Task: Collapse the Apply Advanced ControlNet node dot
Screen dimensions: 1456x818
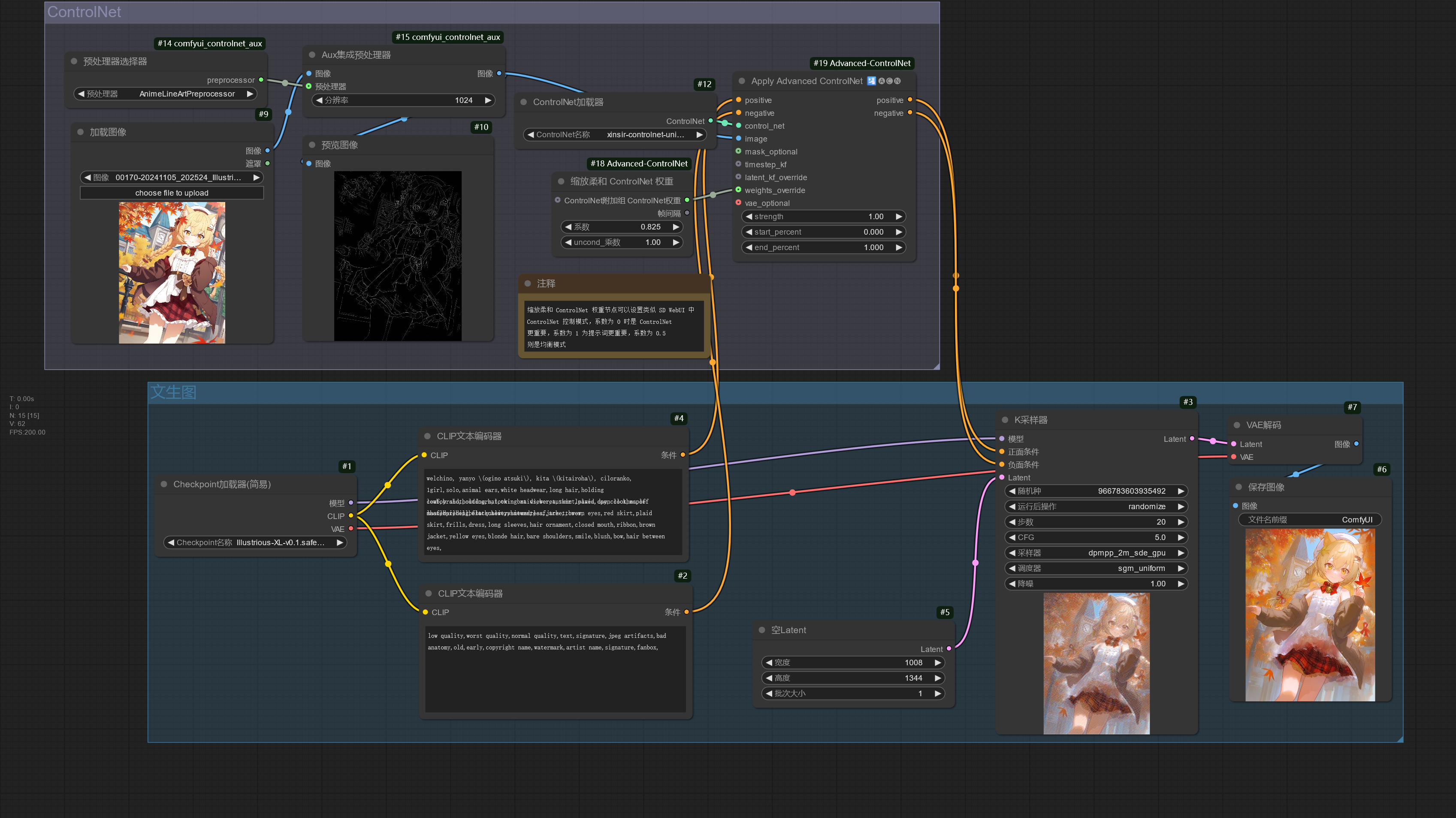Action: click(x=742, y=81)
